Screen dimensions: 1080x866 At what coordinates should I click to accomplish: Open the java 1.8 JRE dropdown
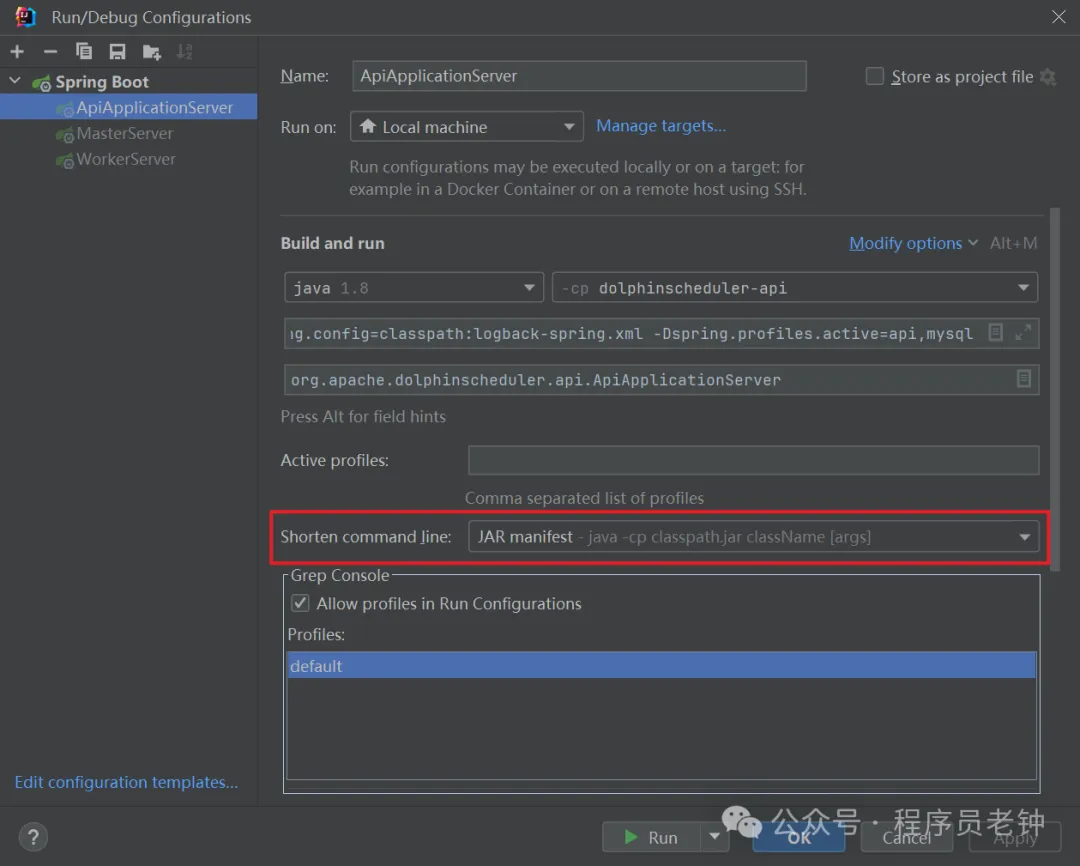pos(413,288)
